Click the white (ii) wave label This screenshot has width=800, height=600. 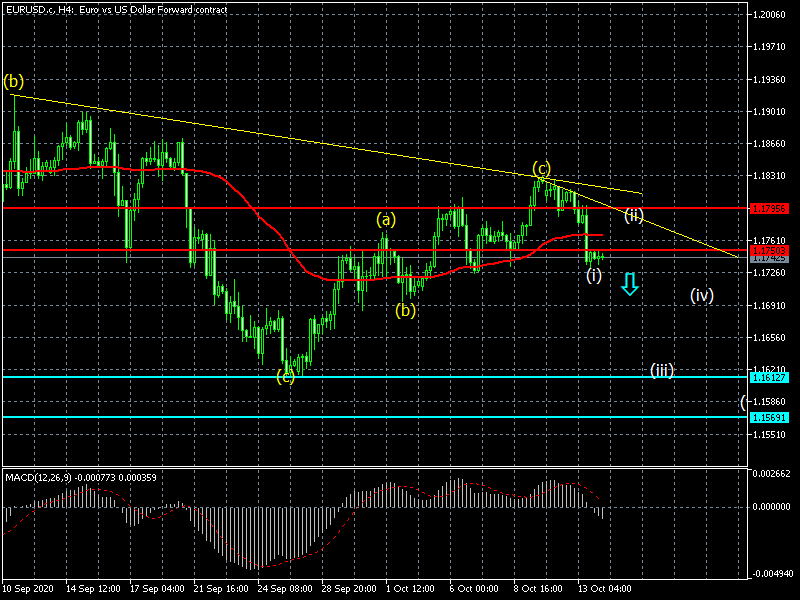tap(634, 215)
